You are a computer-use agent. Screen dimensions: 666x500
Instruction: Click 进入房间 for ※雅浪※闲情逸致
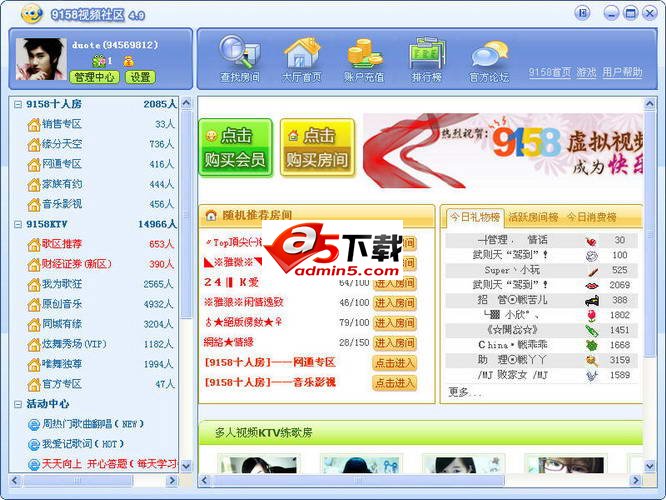[x=395, y=303]
